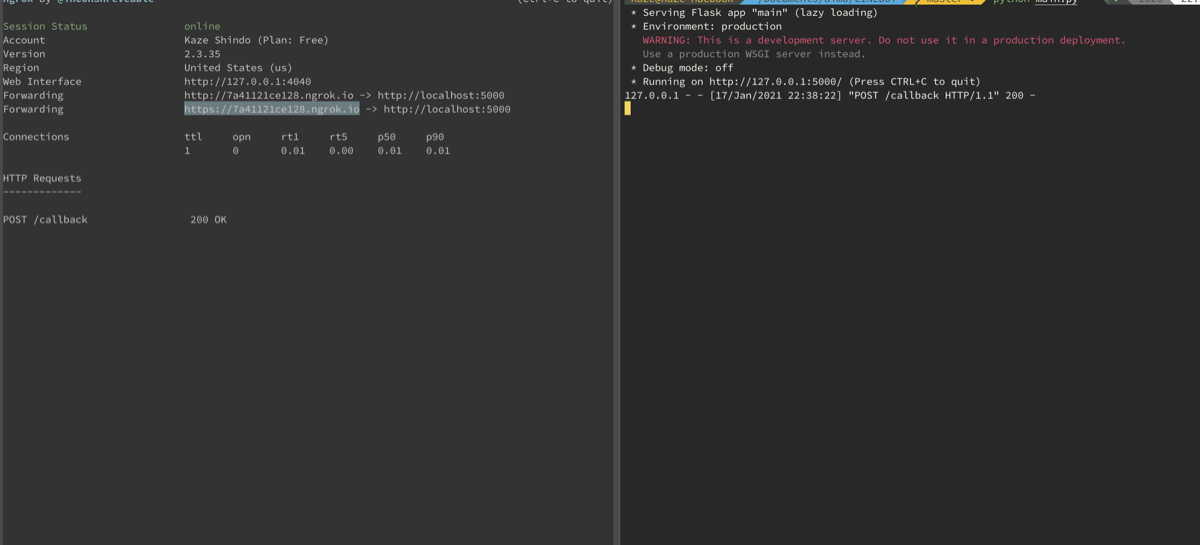Click the 'rt5' column header
The height and width of the screenshot is (545, 1200).
point(338,137)
